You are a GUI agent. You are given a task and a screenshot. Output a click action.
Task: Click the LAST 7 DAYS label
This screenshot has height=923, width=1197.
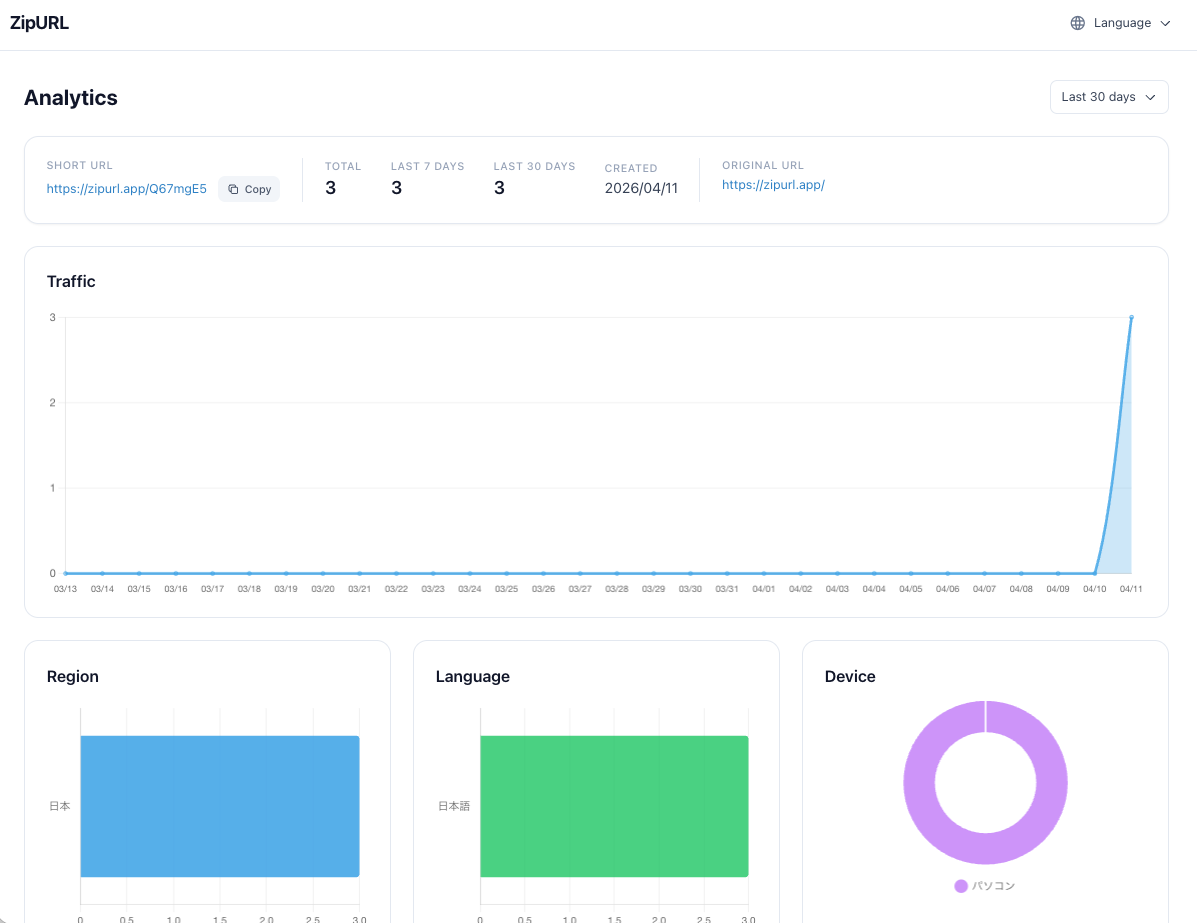click(x=428, y=166)
